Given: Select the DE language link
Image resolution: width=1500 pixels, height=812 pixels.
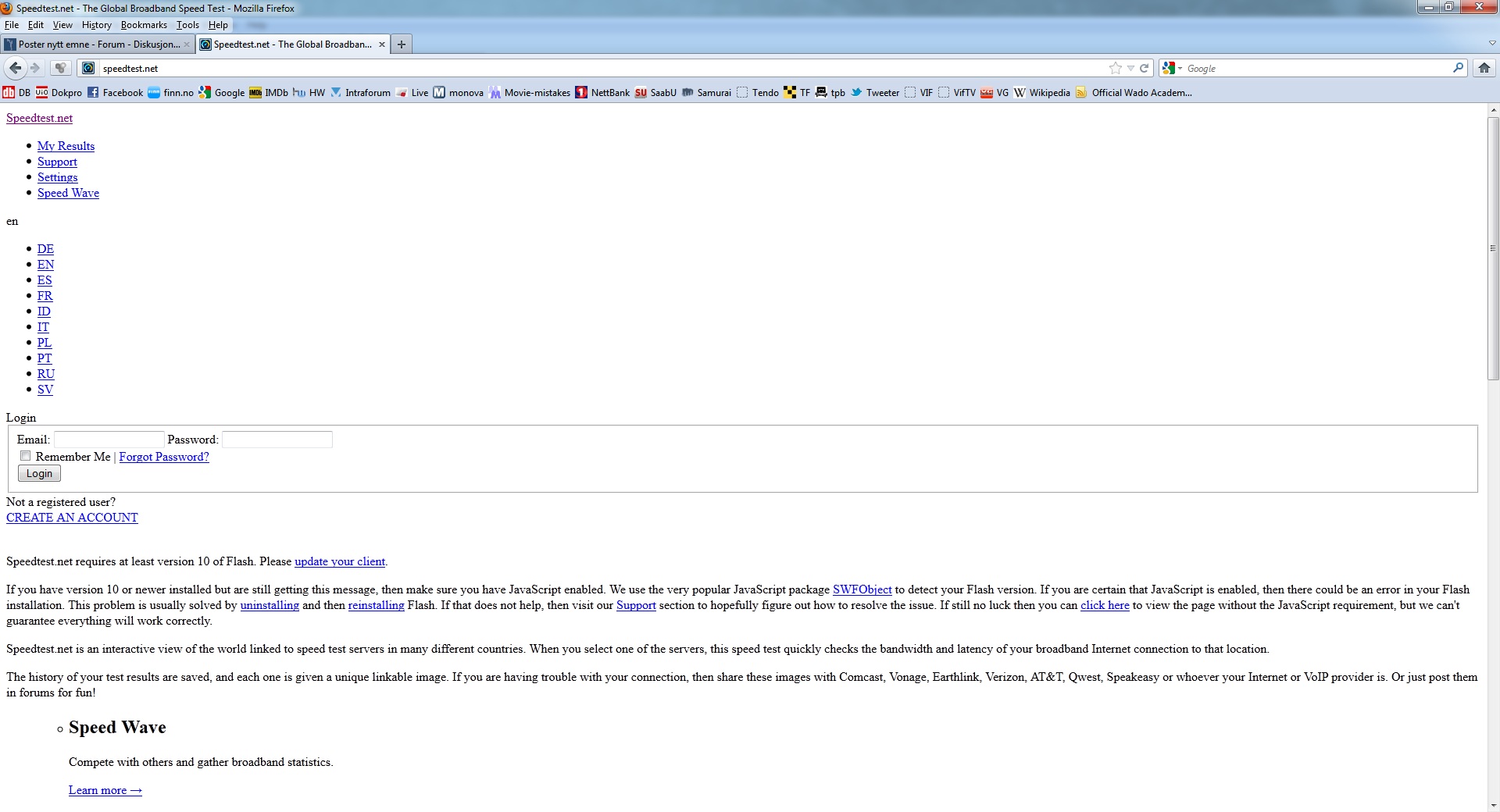Looking at the screenshot, I should (x=45, y=249).
